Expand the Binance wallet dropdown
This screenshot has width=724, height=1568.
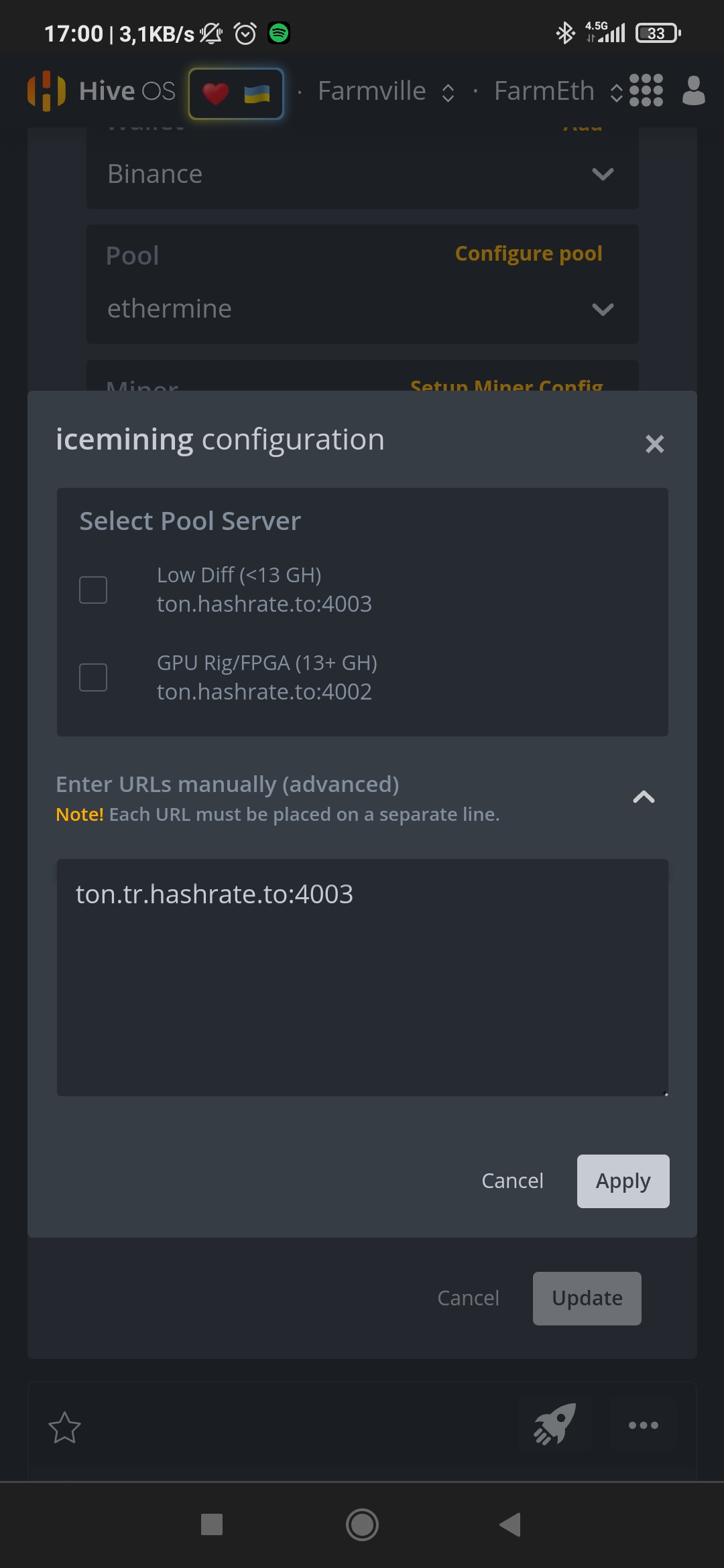pos(362,174)
